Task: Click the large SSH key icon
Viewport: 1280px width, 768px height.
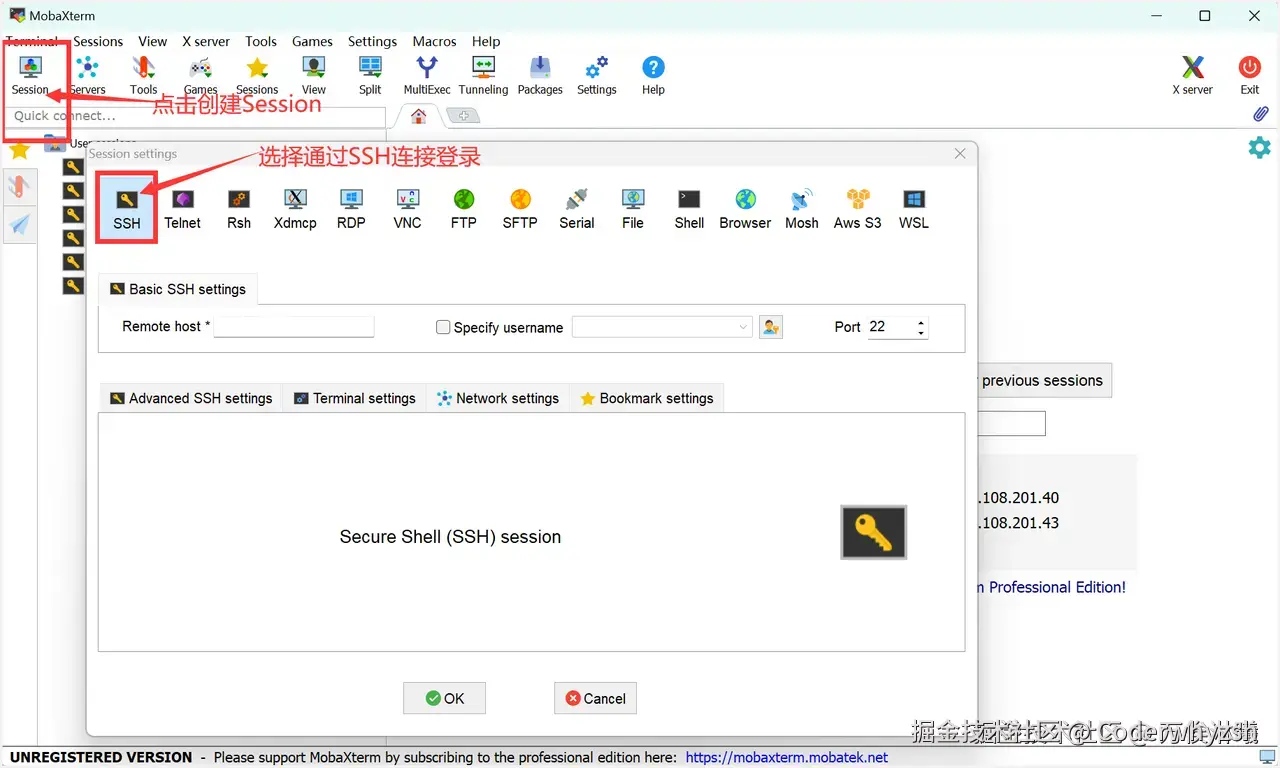Action: click(874, 532)
